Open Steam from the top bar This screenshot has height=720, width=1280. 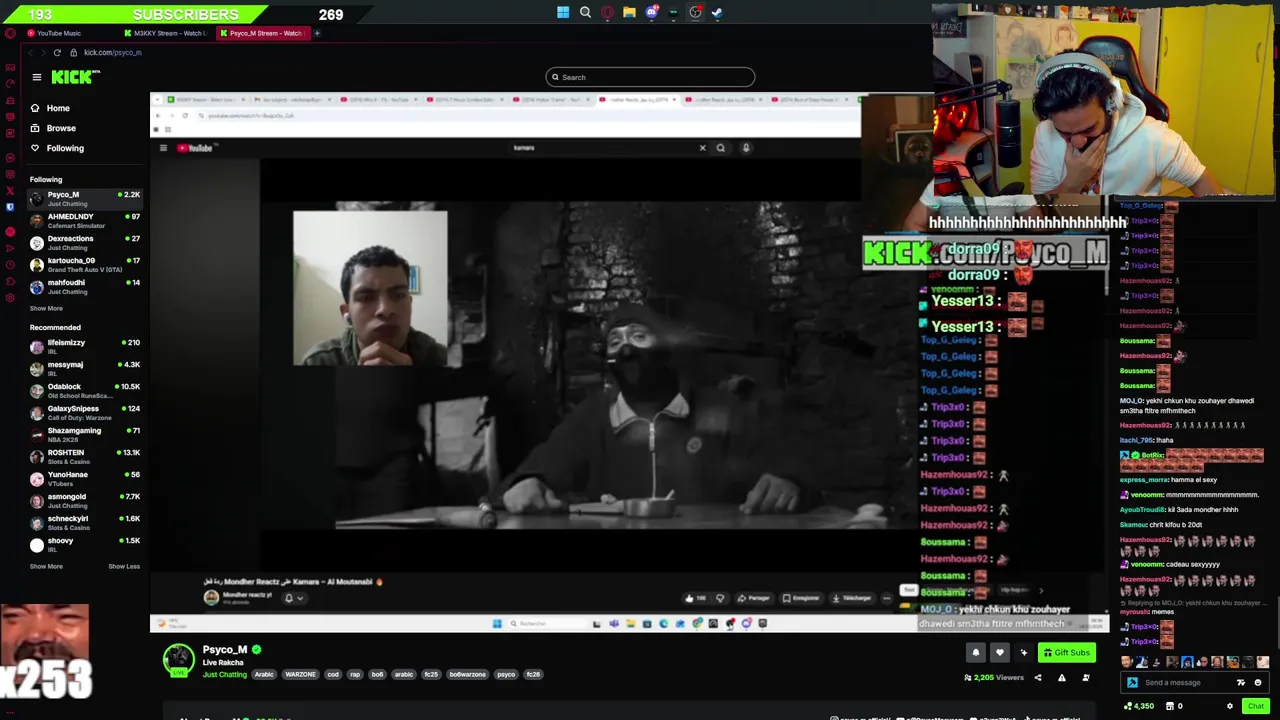coord(717,13)
